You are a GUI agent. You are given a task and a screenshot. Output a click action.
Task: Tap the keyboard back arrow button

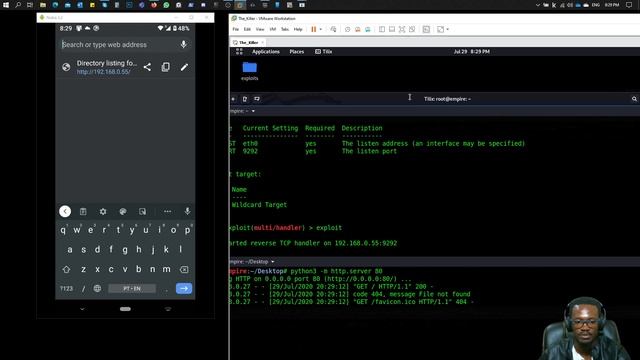65,211
